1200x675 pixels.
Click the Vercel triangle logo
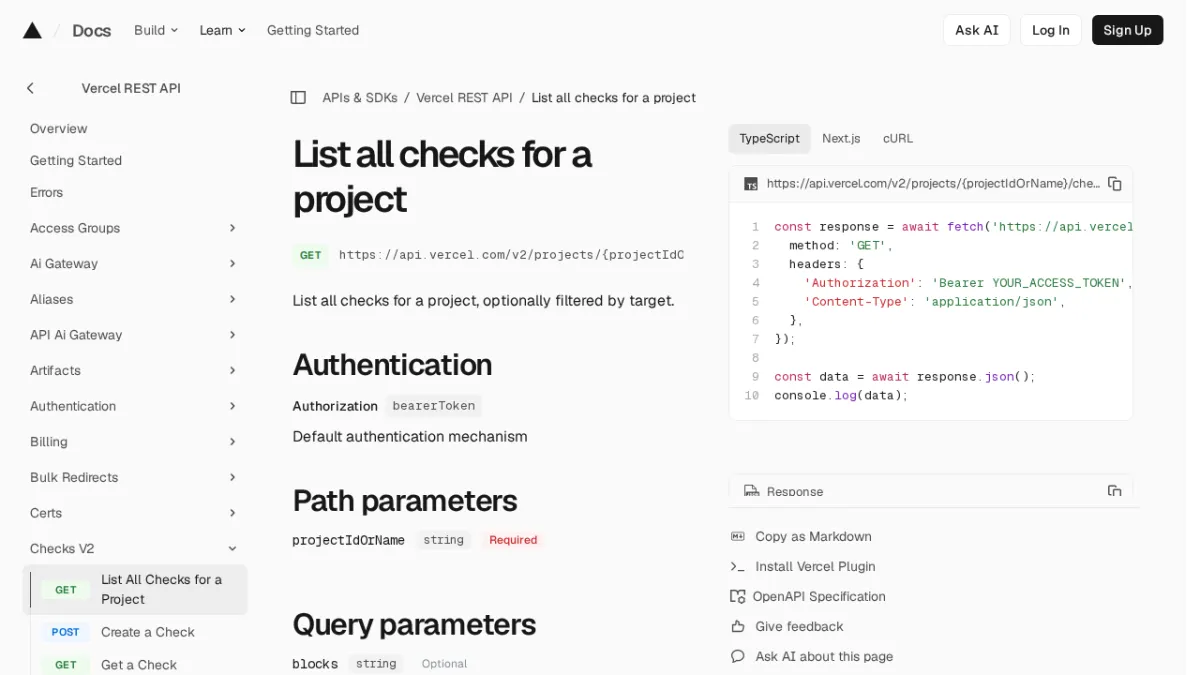click(32, 30)
